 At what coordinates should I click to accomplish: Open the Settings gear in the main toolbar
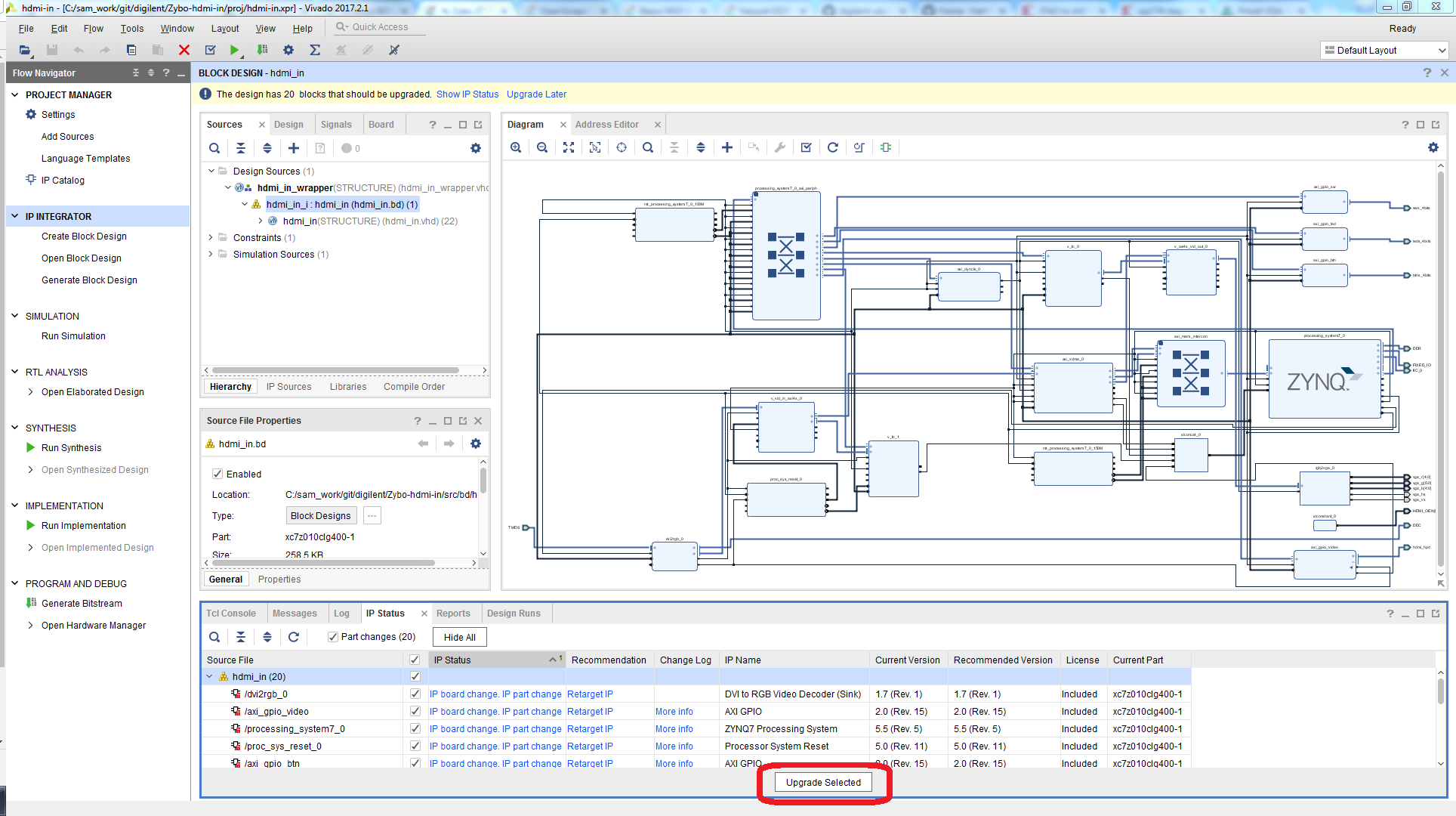point(288,50)
